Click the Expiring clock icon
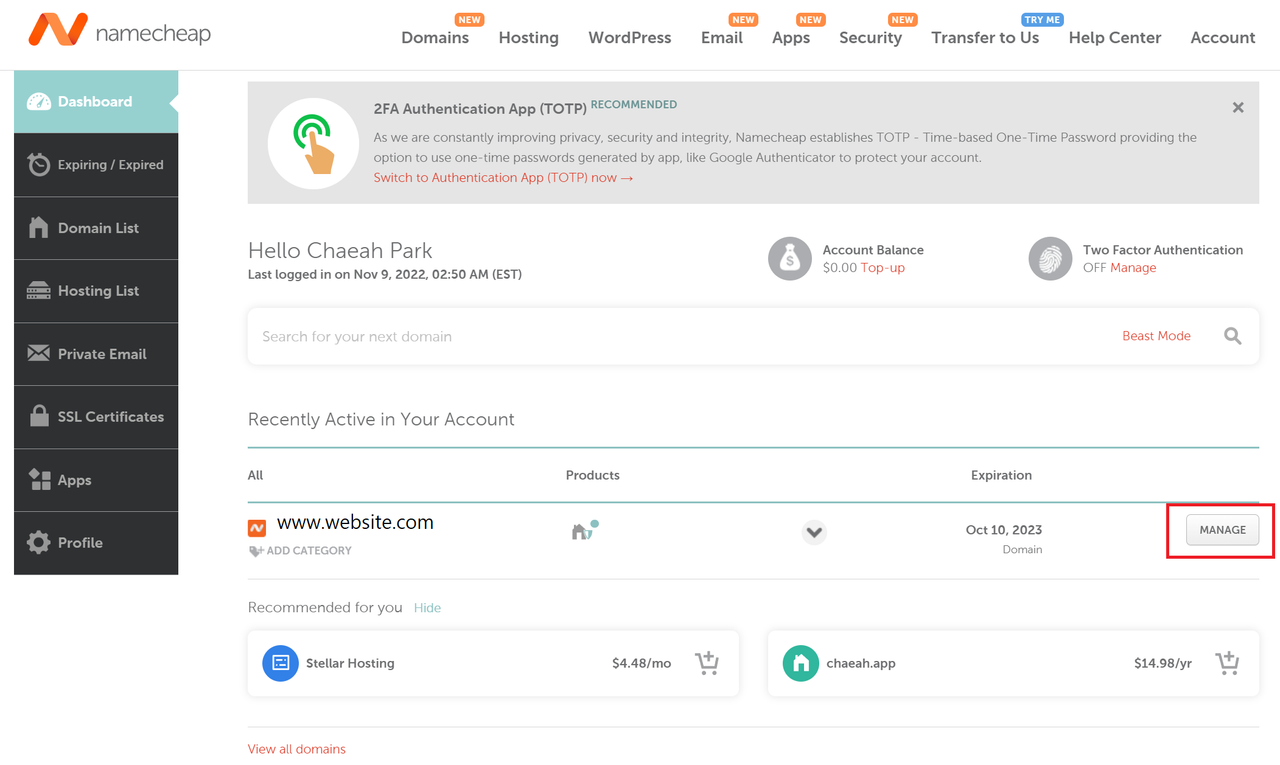This screenshot has width=1280, height=765. 39,164
